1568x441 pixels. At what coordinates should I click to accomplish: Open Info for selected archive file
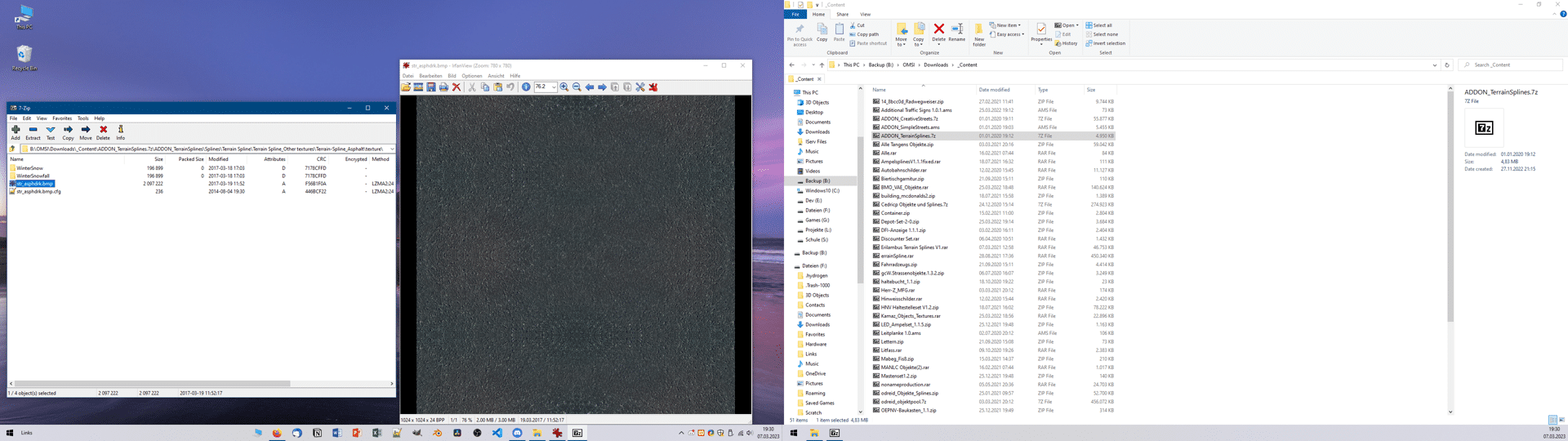click(x=121, y=131)
